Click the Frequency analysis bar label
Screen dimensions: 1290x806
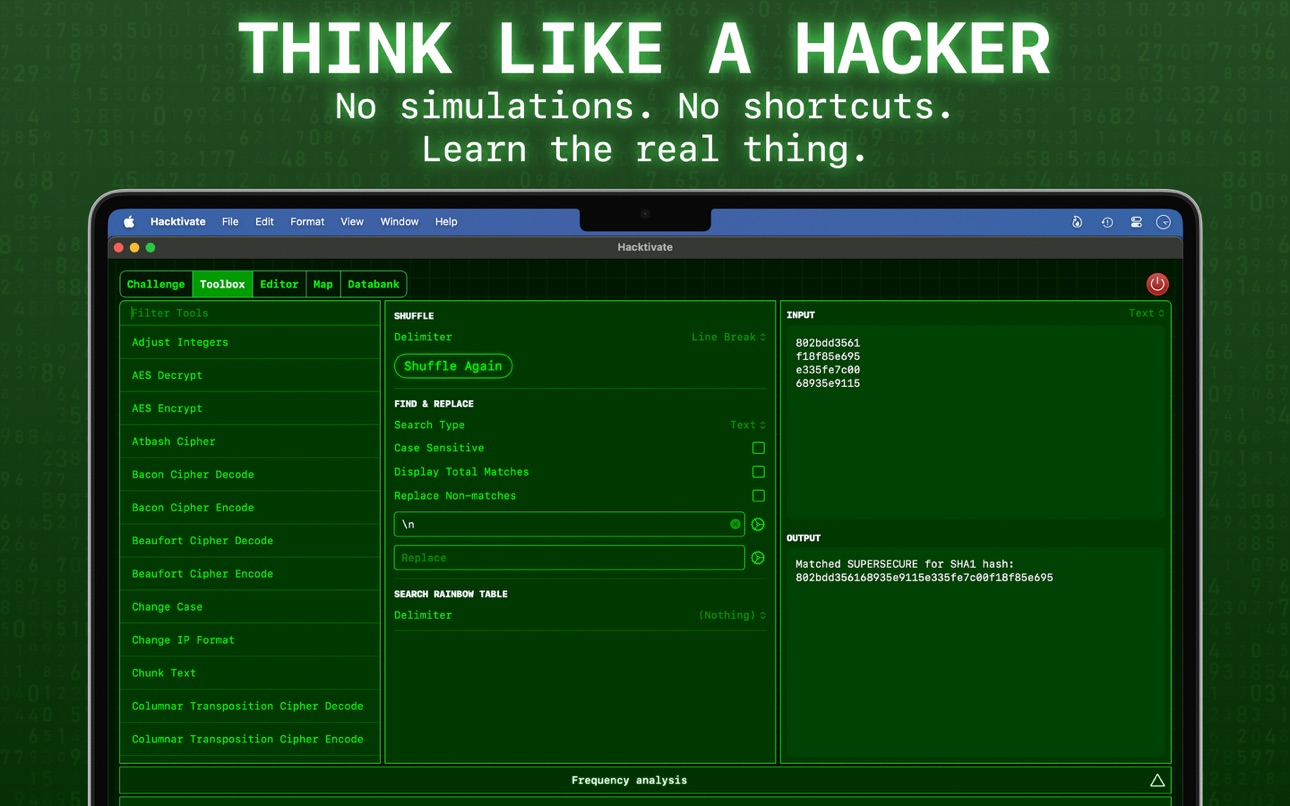click(x=629, y=780)
